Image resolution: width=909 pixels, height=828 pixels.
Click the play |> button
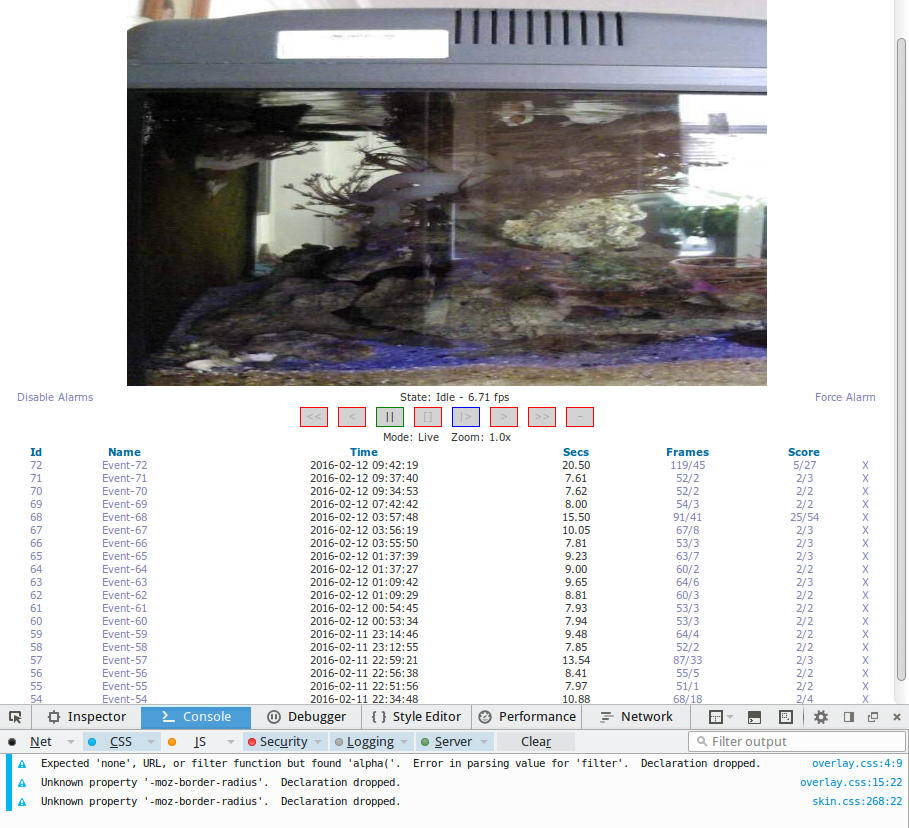pyautogui.click(x=466, y=417)
